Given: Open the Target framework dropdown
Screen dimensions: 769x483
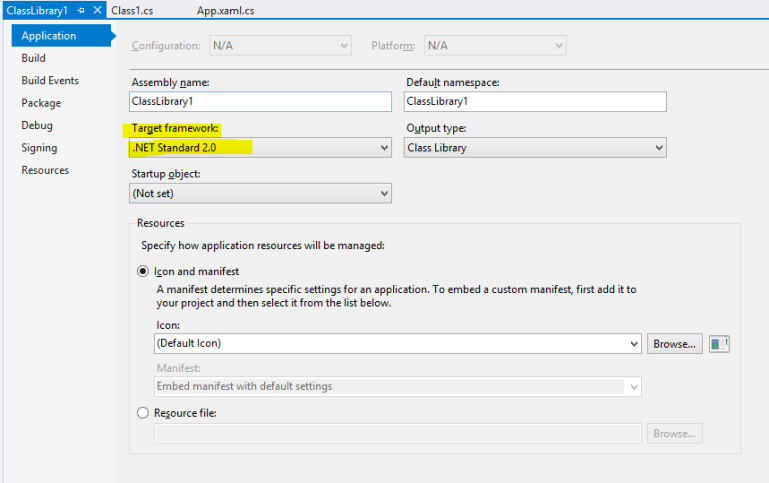Looking at the screenshot, I should pos(260,148).
